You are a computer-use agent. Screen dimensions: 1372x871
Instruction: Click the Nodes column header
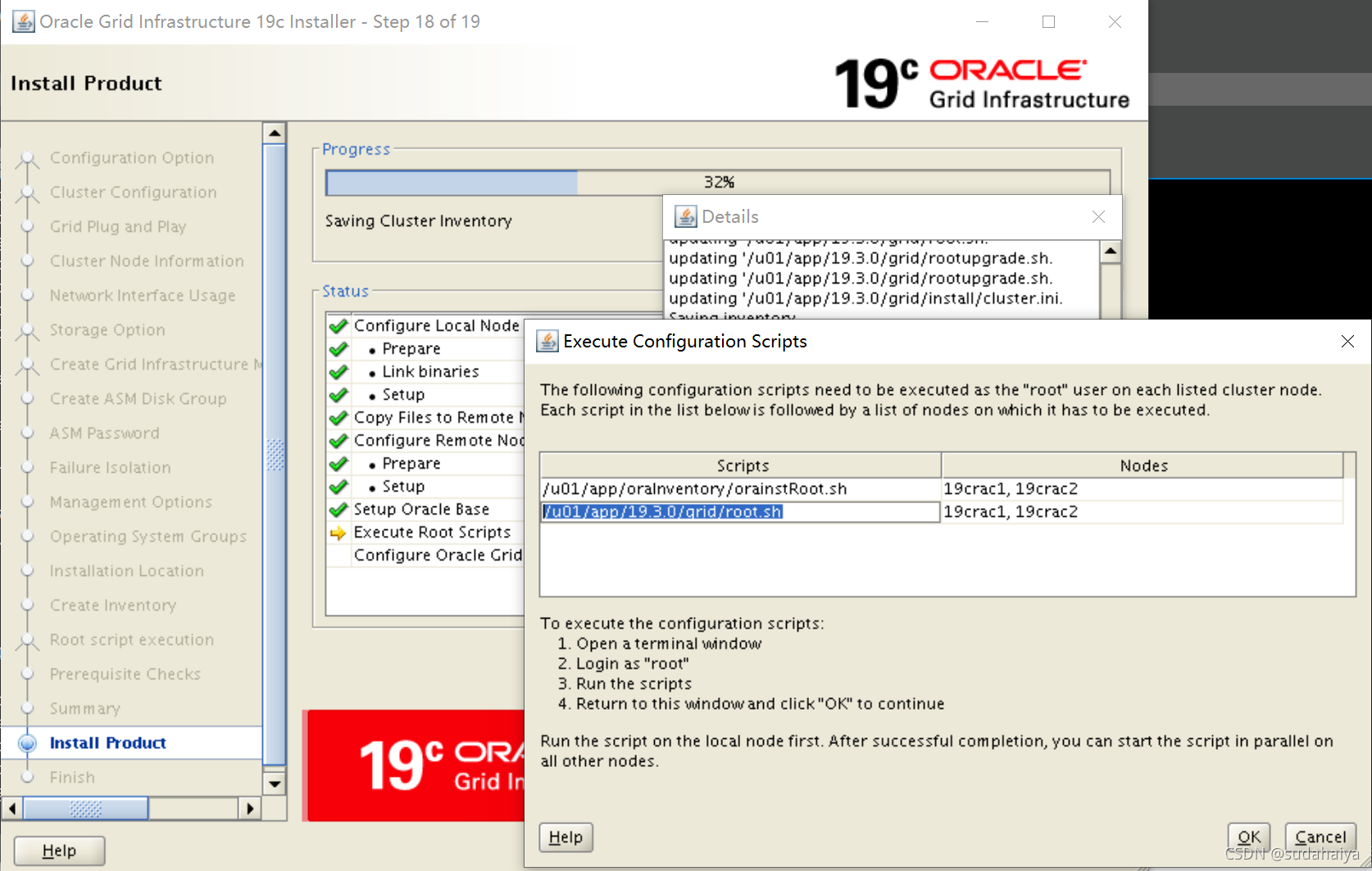(x=1143, y=465)
